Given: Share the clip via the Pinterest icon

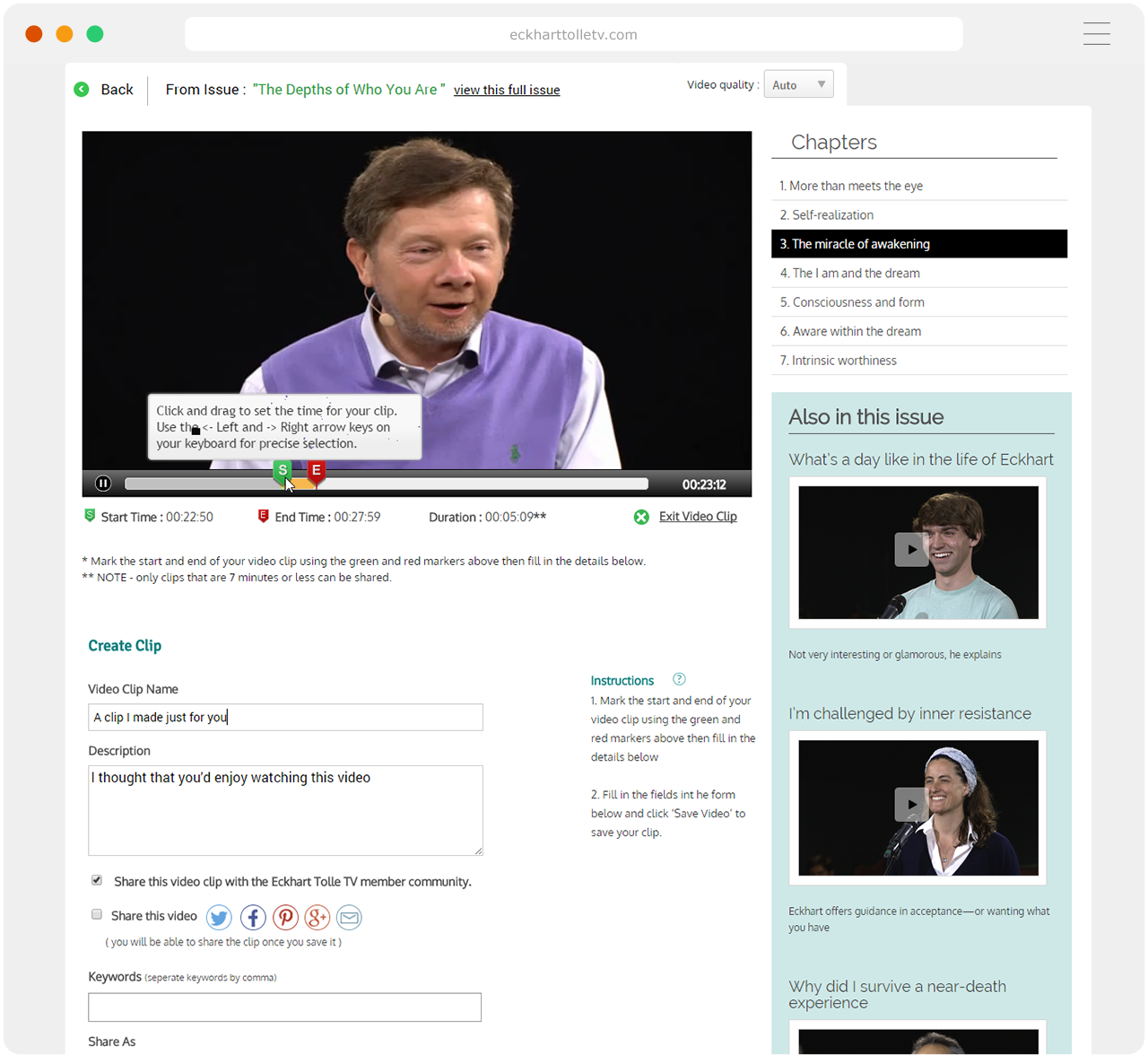Looking at the screenshot, I should (285, 918).
